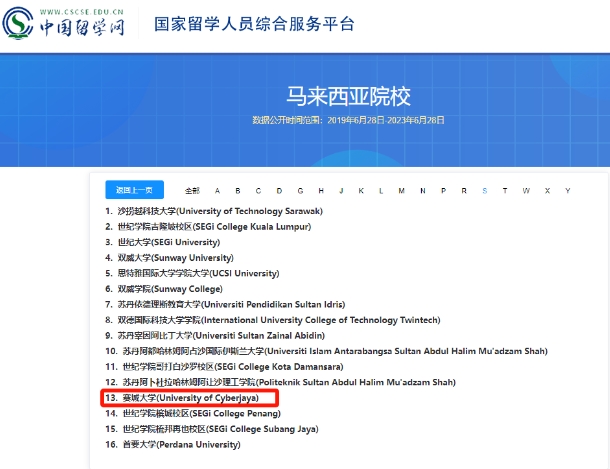This screenshot has width=610, height=469.
Task: Filter schools by letter W
Action: [x=526, y=191]
